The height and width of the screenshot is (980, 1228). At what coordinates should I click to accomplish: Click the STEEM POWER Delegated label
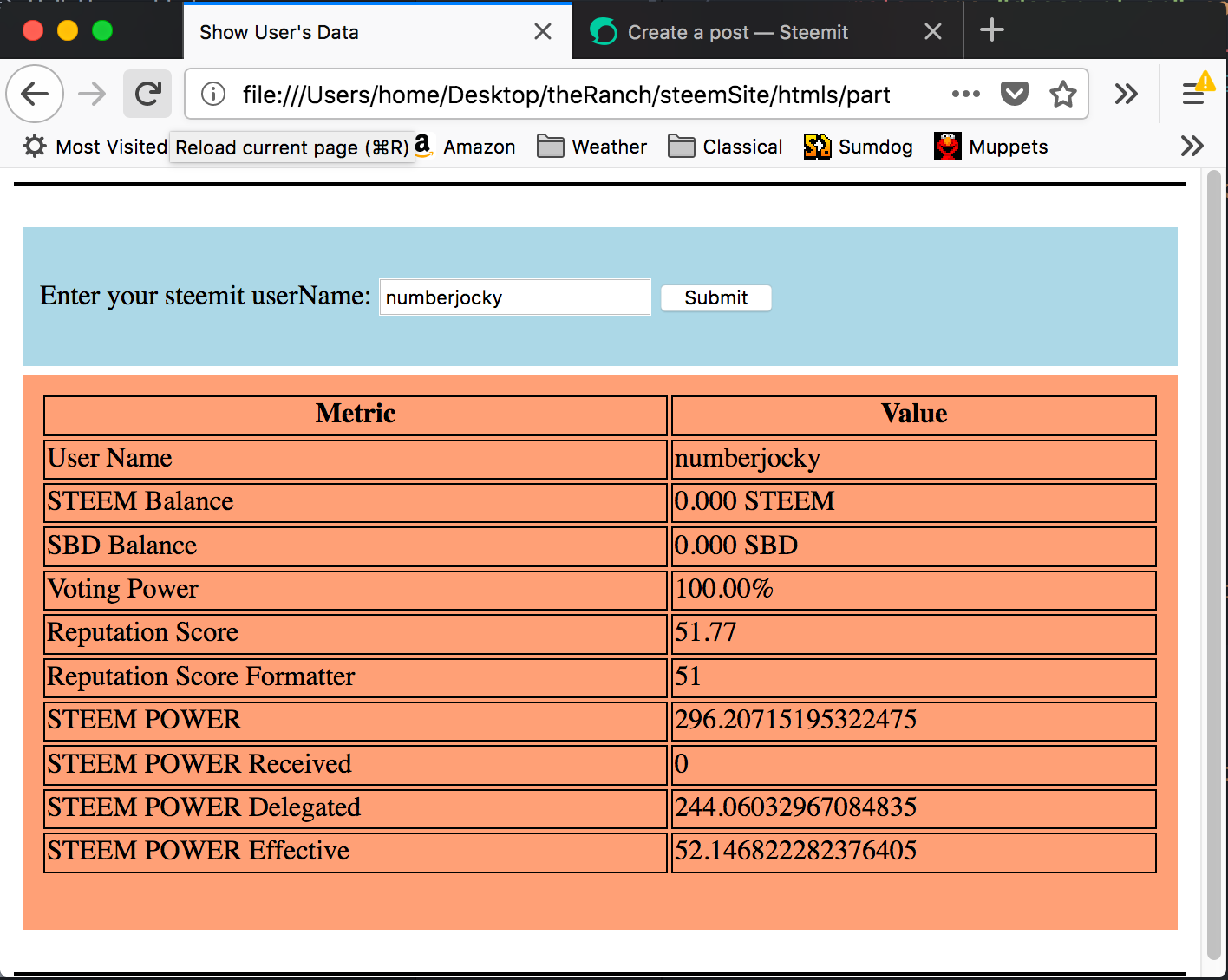204,807
